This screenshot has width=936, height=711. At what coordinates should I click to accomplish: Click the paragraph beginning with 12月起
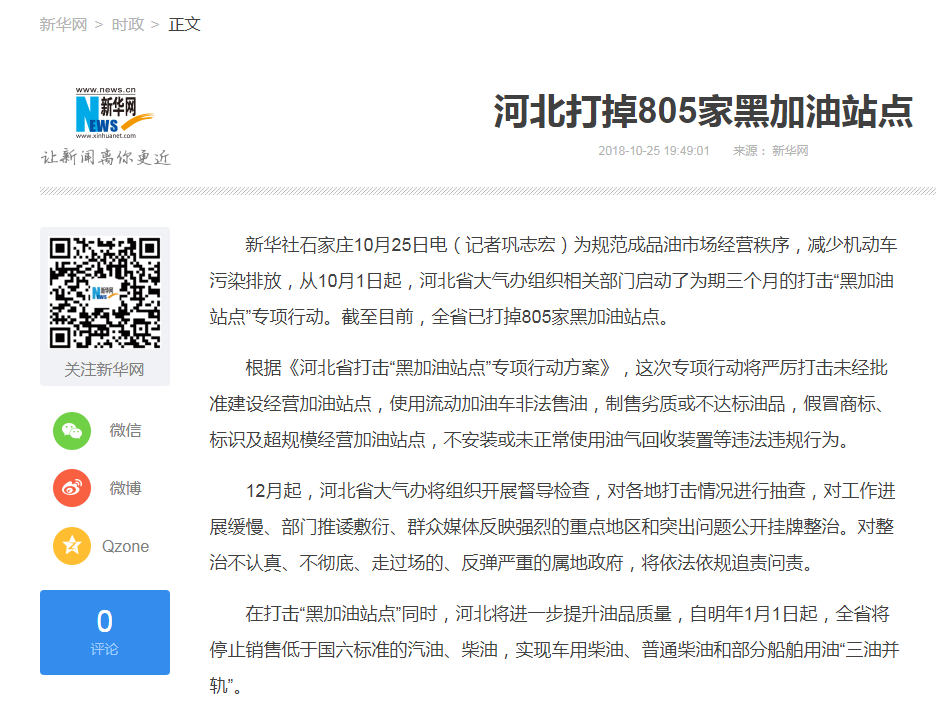pyautogui.click(x=552, y=527)
